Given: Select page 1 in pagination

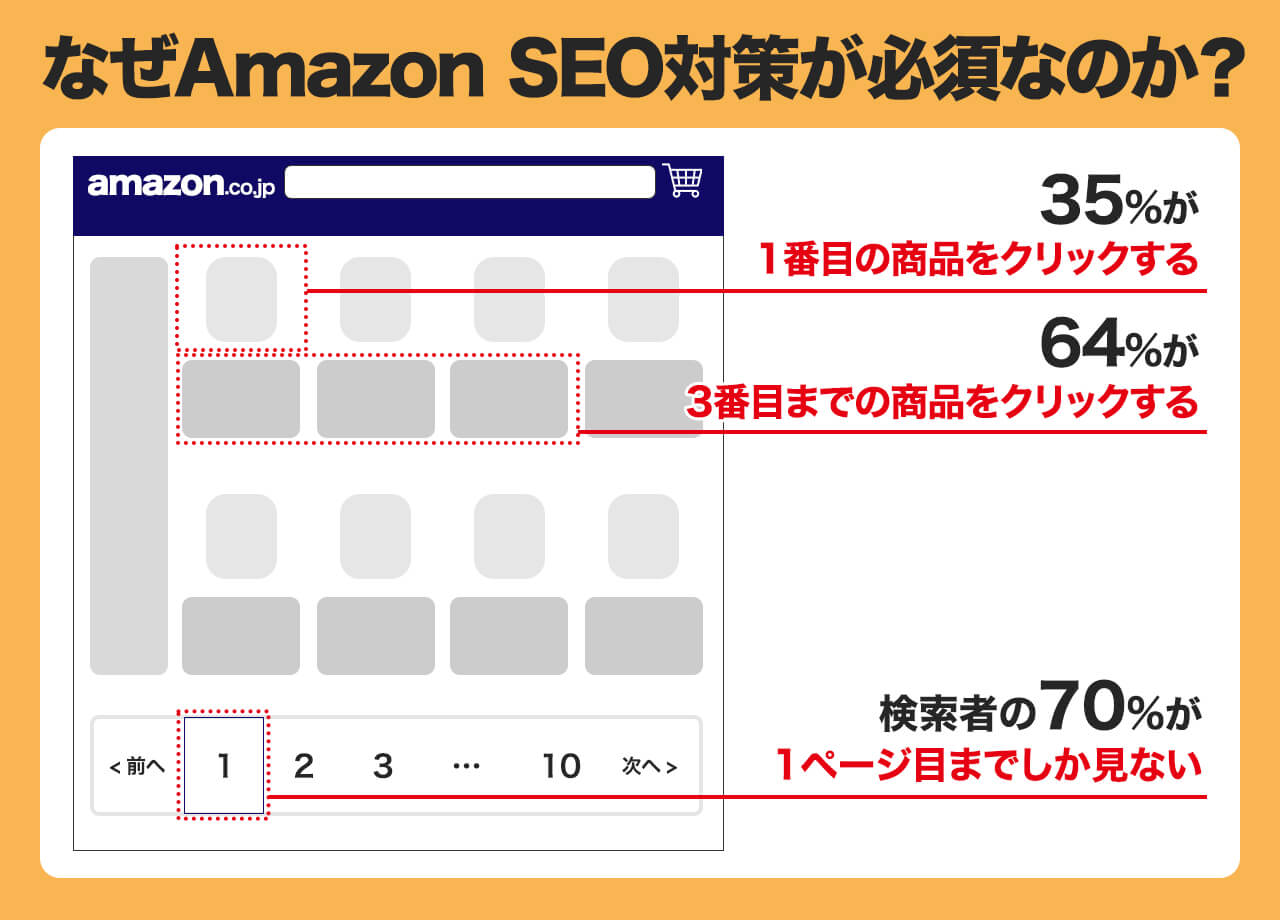Looking at the screenshot, I should [x=224, y=766].
